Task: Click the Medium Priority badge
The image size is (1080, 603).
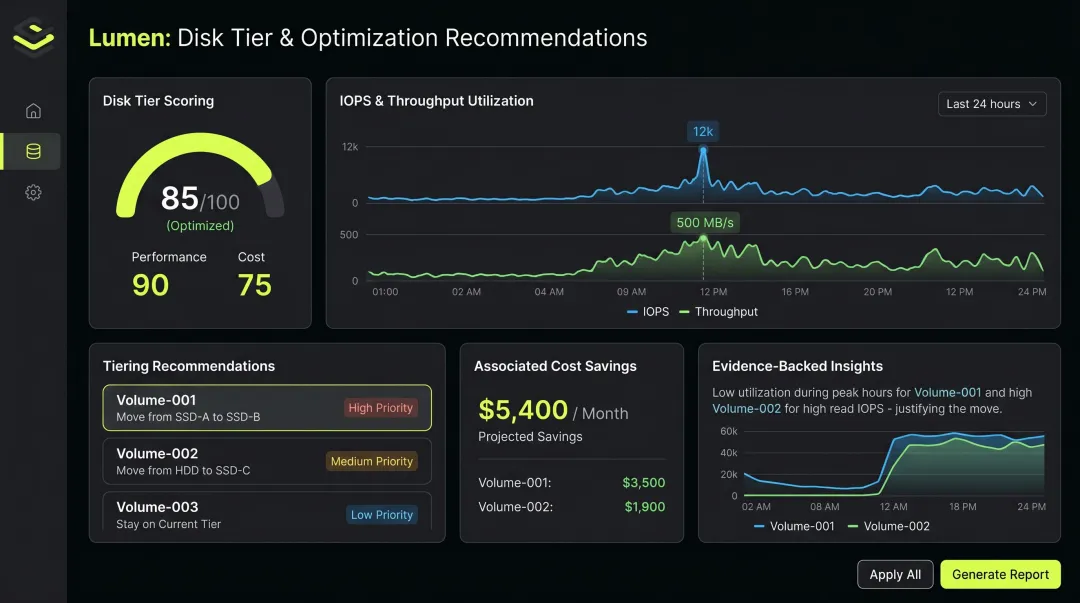Action: tap(371, 461)
